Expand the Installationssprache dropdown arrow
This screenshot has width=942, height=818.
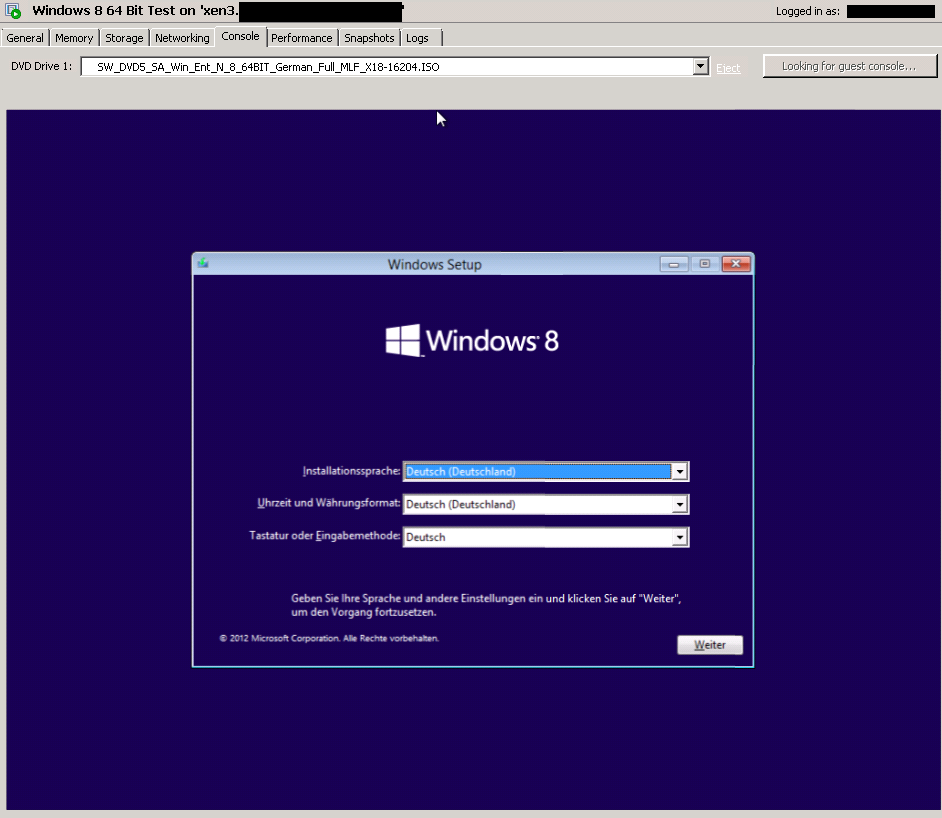click(x=679, y=471)
